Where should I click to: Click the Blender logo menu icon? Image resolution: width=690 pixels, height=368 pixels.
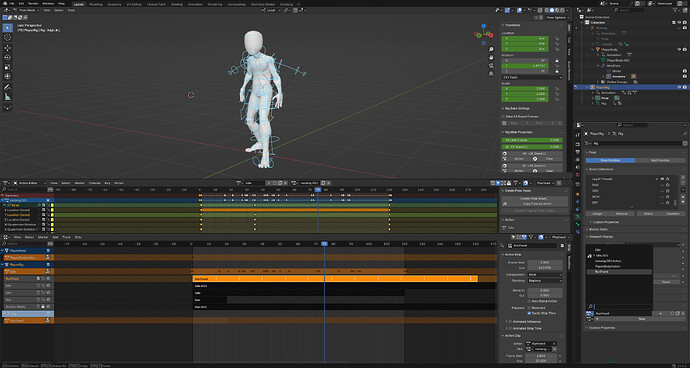4,4
